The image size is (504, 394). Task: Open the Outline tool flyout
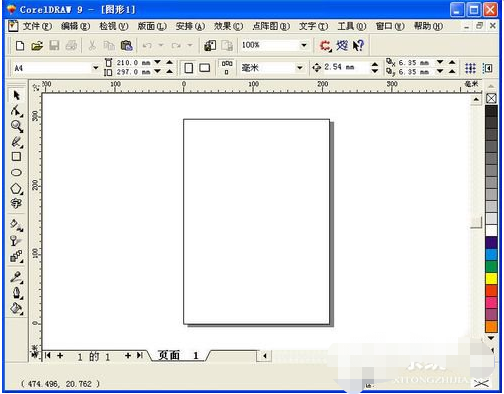pos(16,293)
